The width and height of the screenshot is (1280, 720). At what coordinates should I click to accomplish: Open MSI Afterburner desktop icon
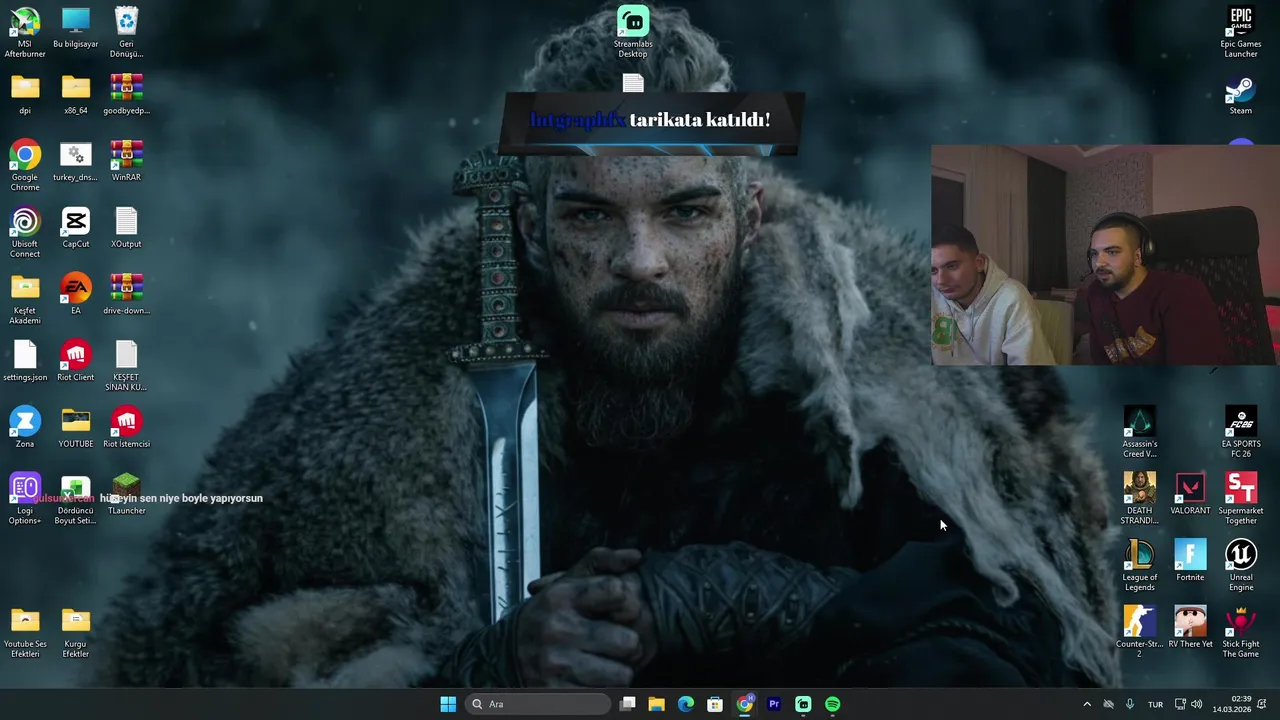tap(25, 32)
